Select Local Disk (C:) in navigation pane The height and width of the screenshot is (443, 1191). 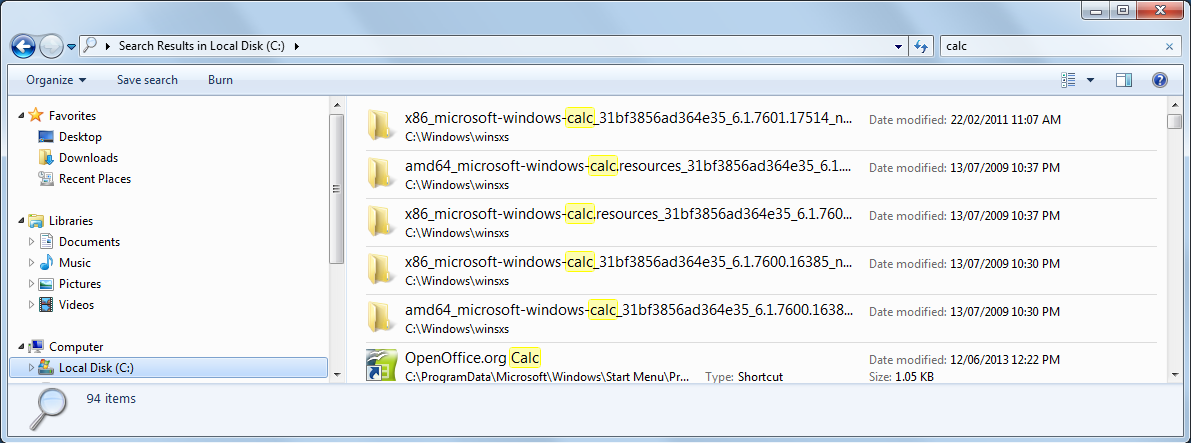pyautogui.click(x=96, y=368)
